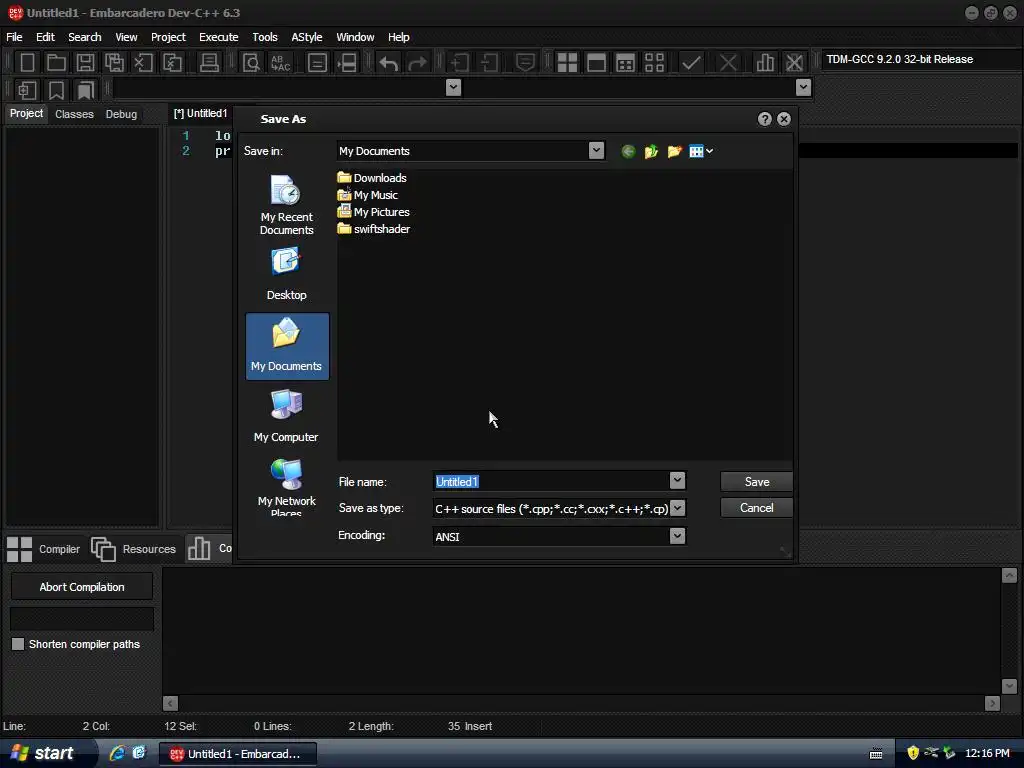The width and height of the screenshot is (1024, 768).
Task: Click the Print toolbar icon
Action: click(209, 63)
